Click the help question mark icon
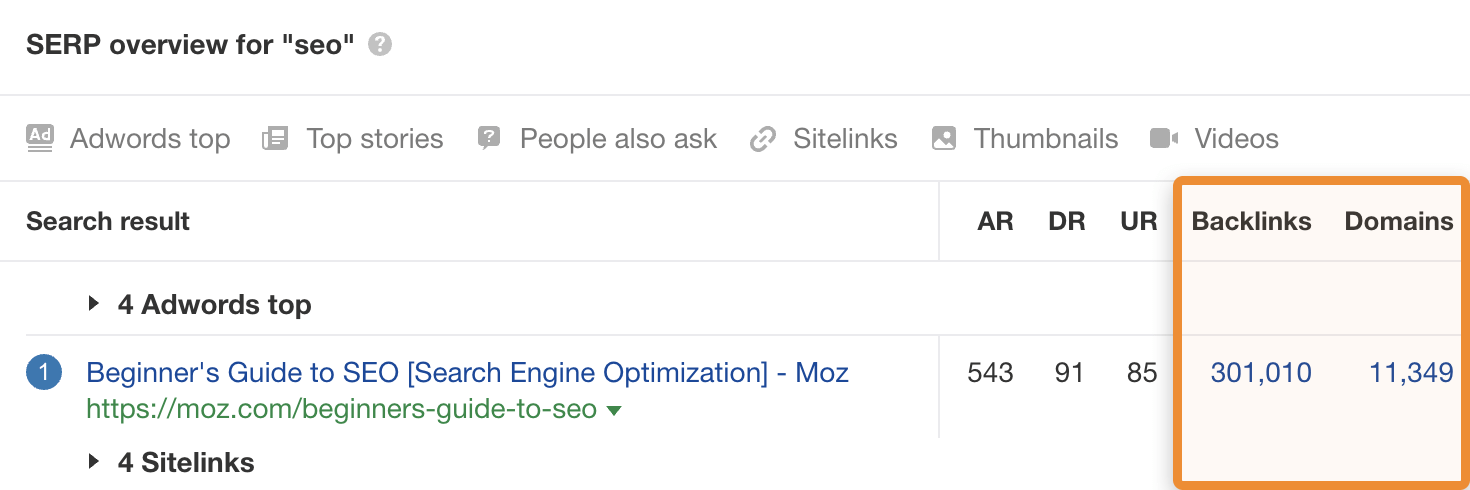This screenshot has height=490, width=1470. pos(380,45)
